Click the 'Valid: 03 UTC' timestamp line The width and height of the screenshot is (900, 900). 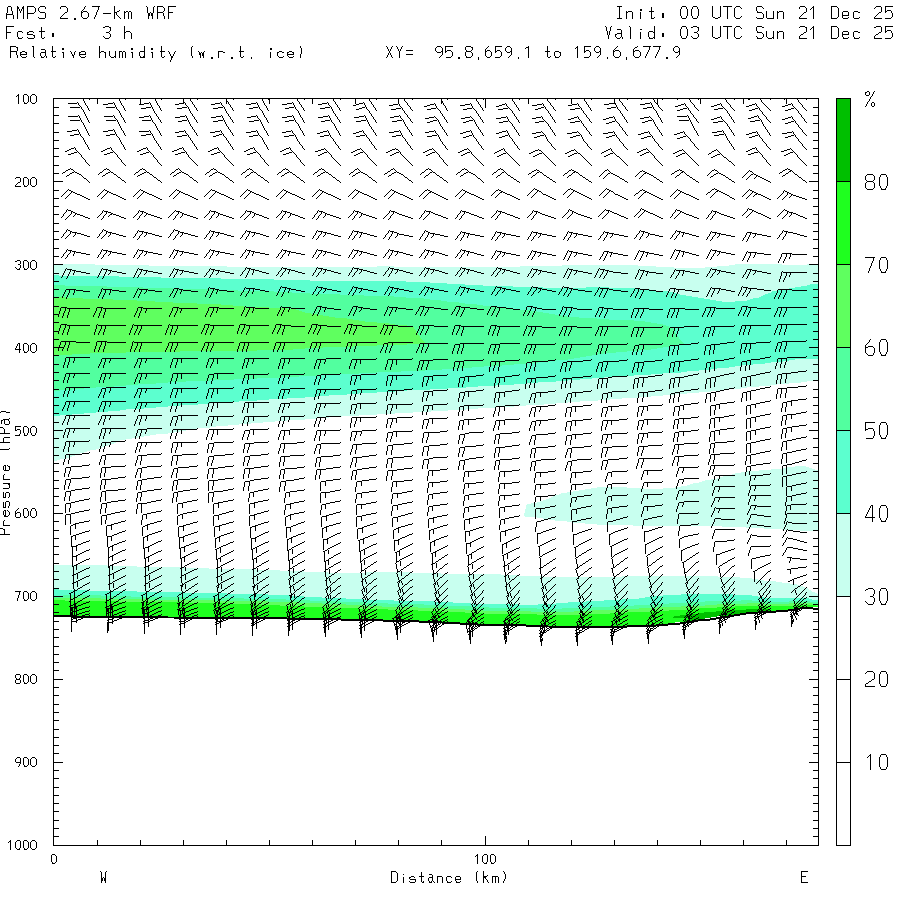[x=754, y=33]
